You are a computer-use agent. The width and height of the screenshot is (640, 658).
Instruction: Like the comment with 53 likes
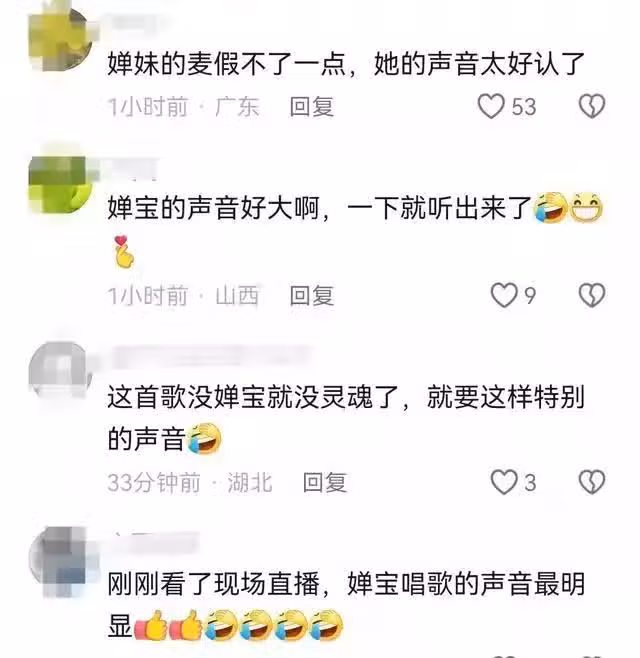(491, 106)
